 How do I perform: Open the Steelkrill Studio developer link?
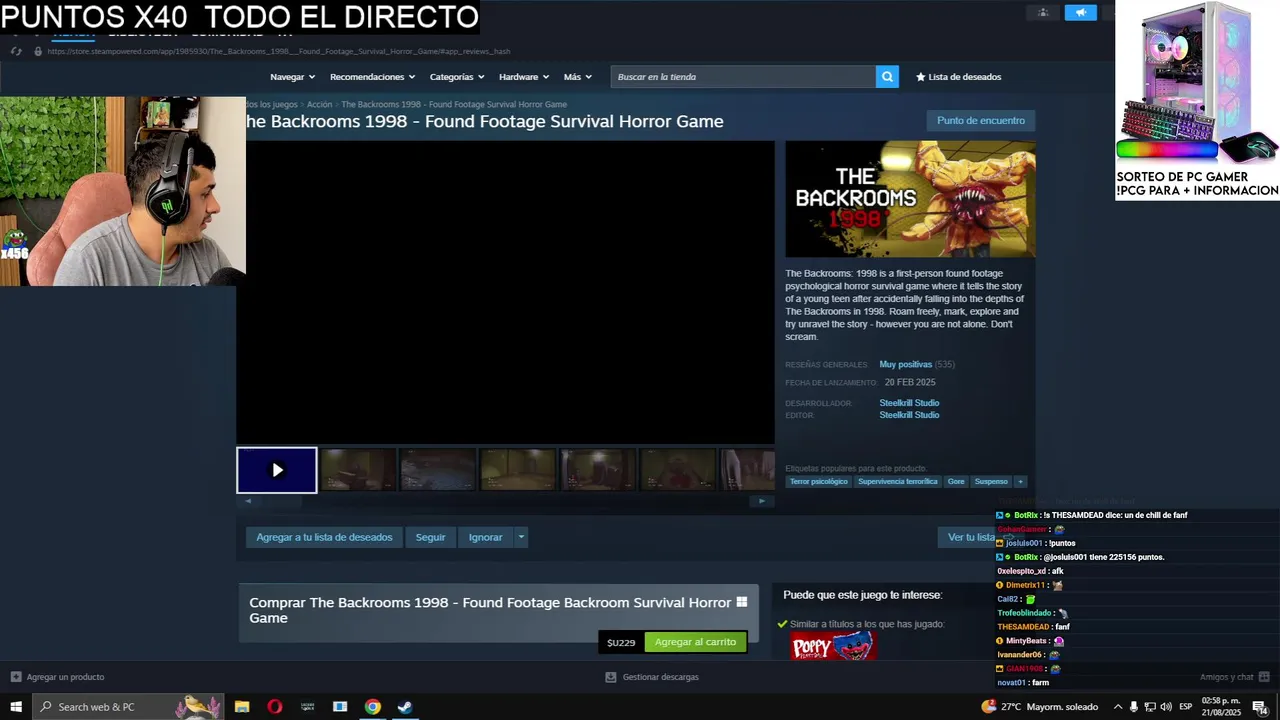coord(909,403)
